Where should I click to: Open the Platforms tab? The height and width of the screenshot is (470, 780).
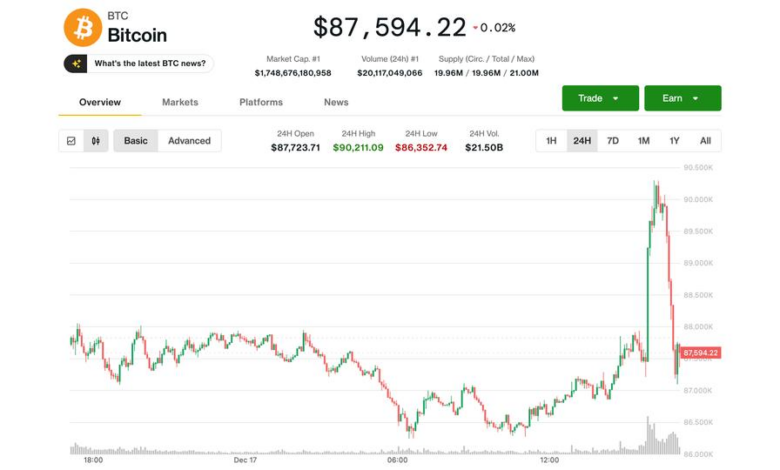(261, 102)
